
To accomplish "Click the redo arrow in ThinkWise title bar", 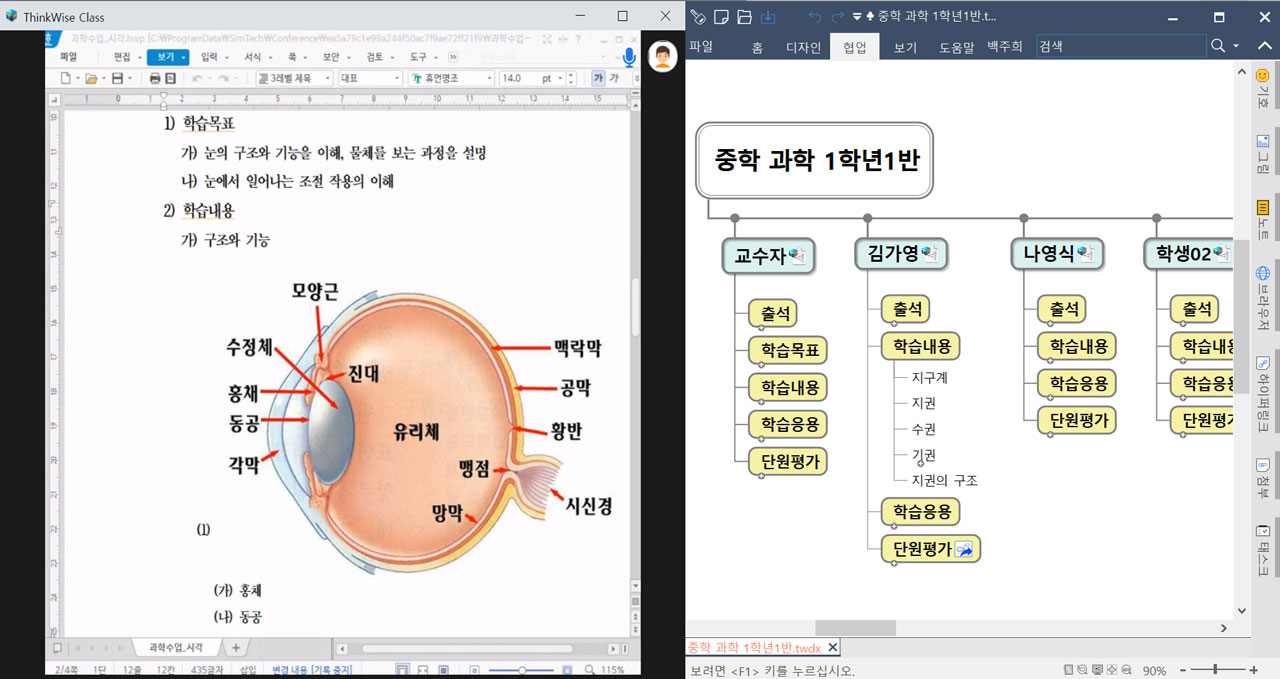I will point(837,17).
